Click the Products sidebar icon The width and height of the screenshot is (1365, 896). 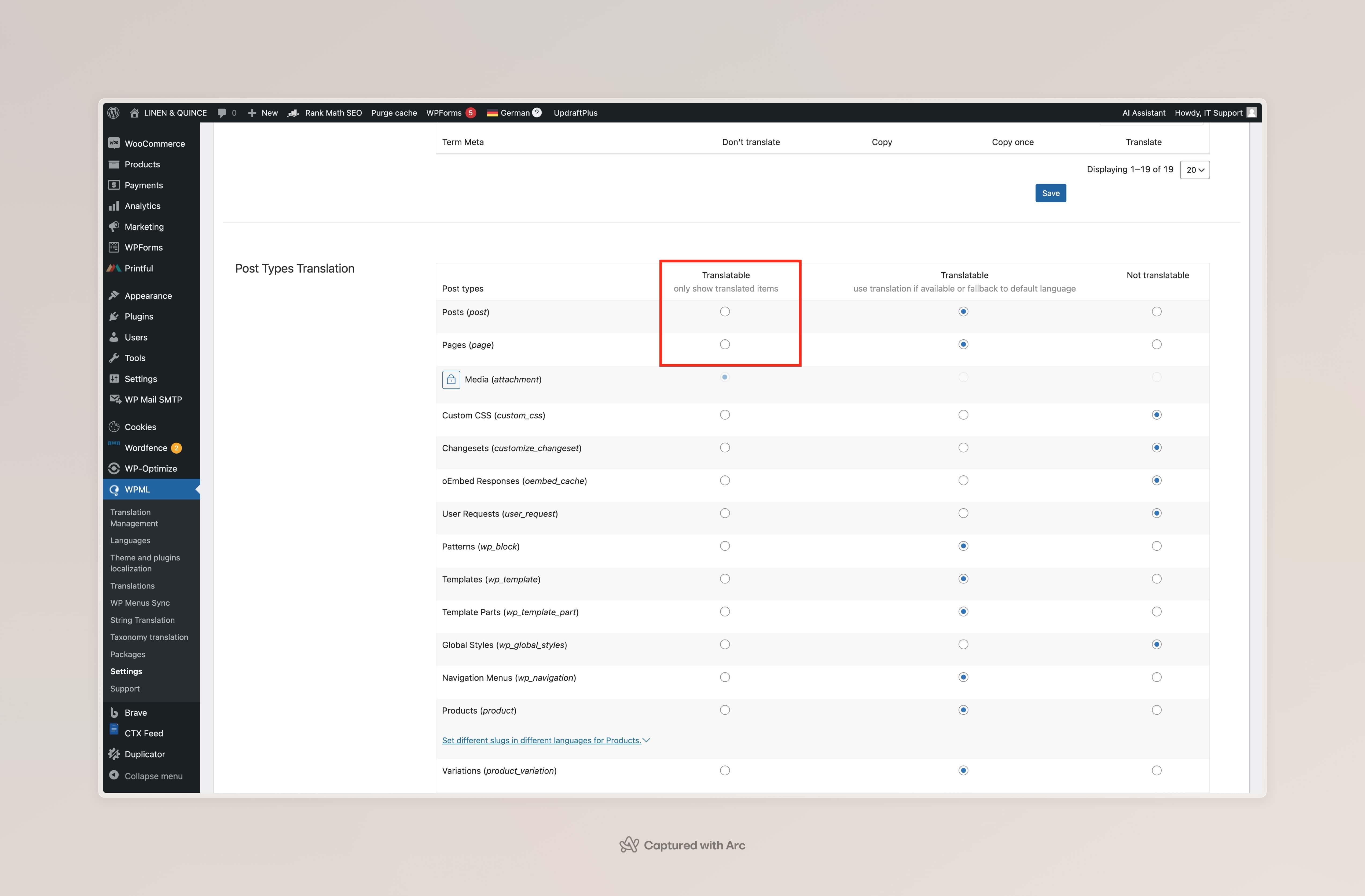[x=114, y=164]
